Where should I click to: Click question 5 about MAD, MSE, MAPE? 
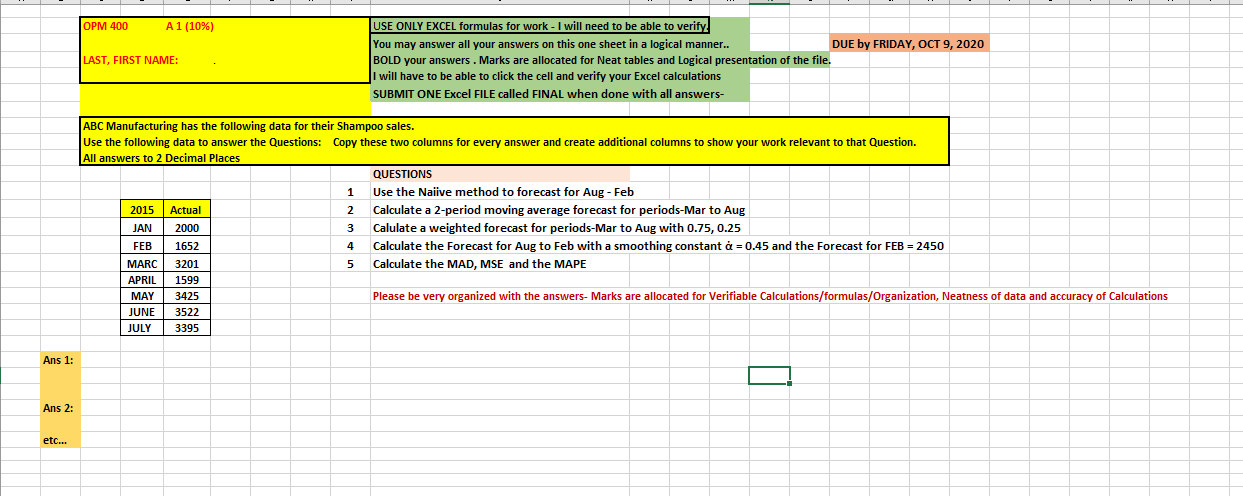click(479, 263)
